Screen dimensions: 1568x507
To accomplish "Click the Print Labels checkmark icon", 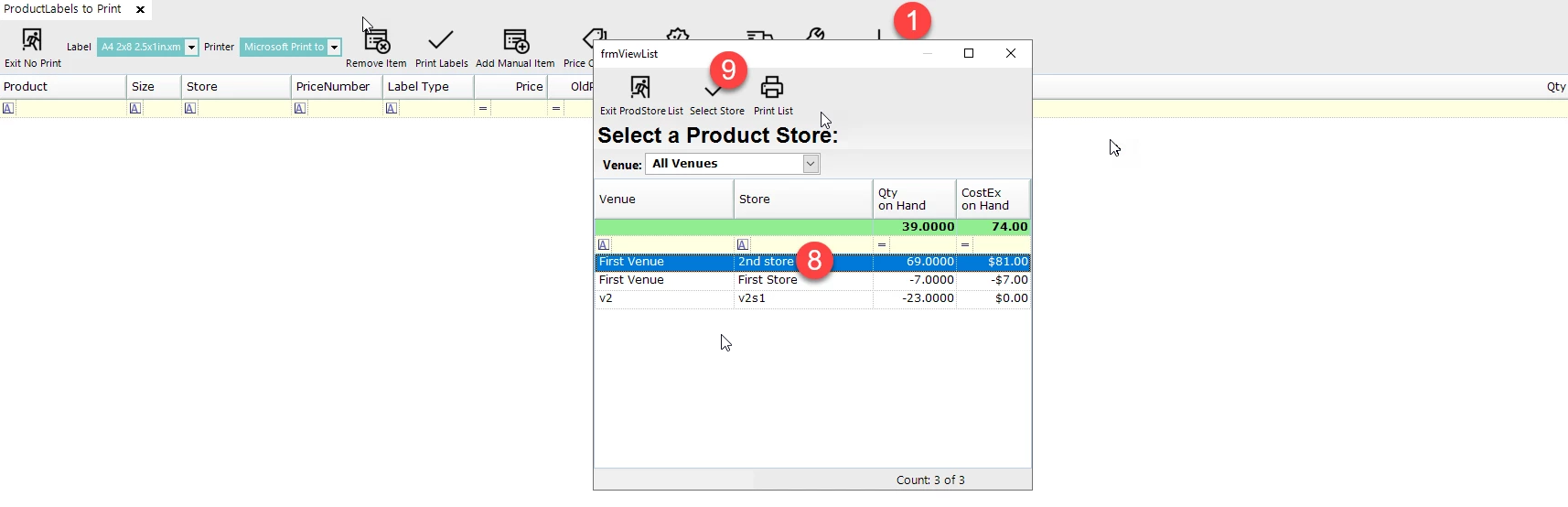I will point(441,41).
